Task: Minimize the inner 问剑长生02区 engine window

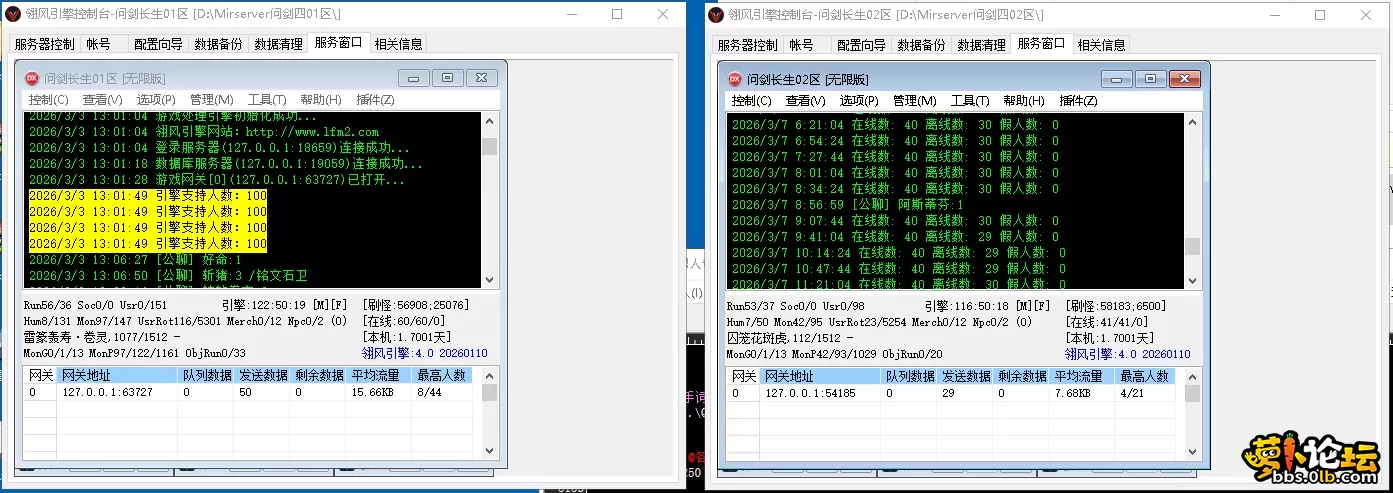Action: click(x=1117, y=78)
